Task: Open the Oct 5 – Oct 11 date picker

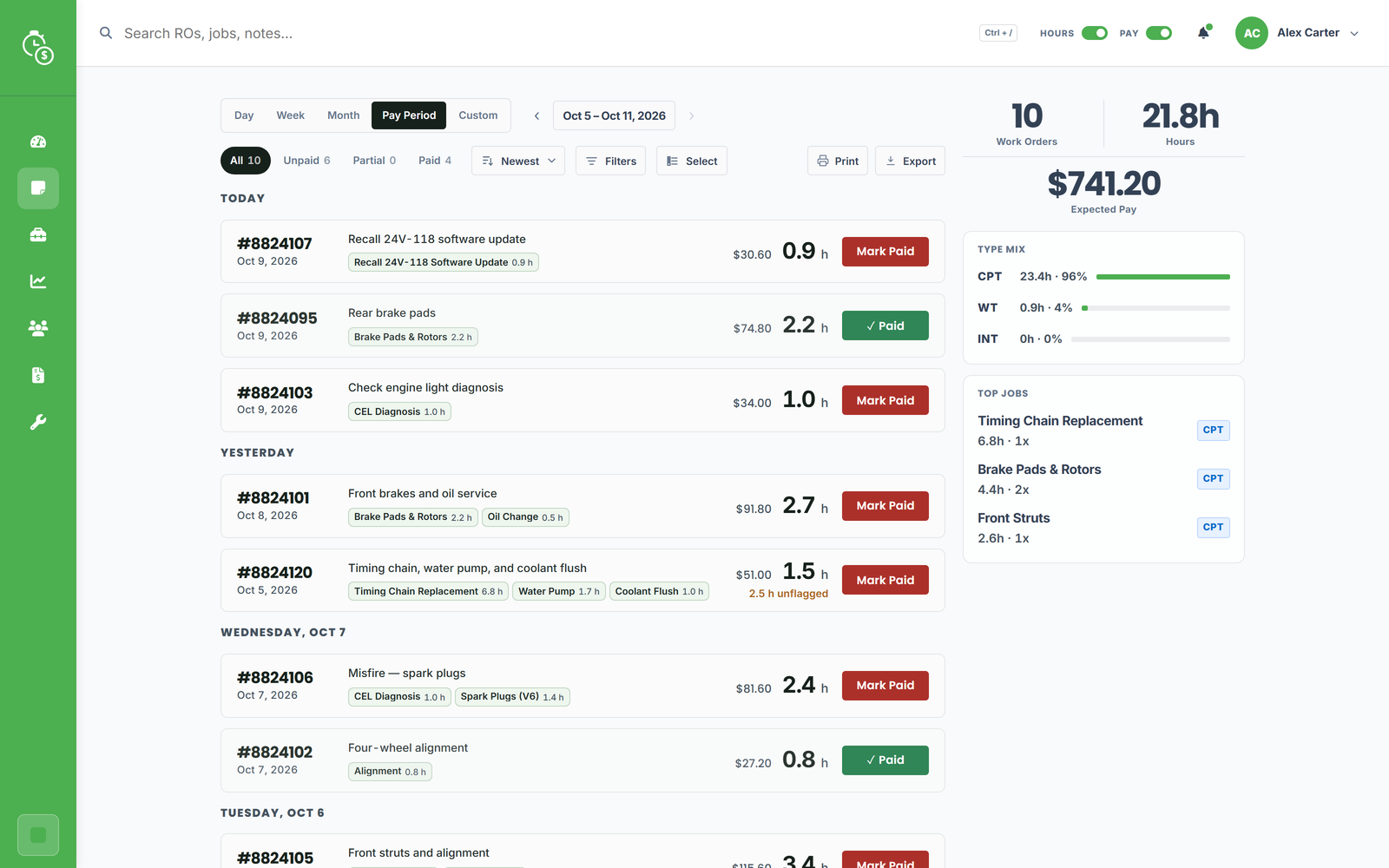Action: click(x=614, y=115)
